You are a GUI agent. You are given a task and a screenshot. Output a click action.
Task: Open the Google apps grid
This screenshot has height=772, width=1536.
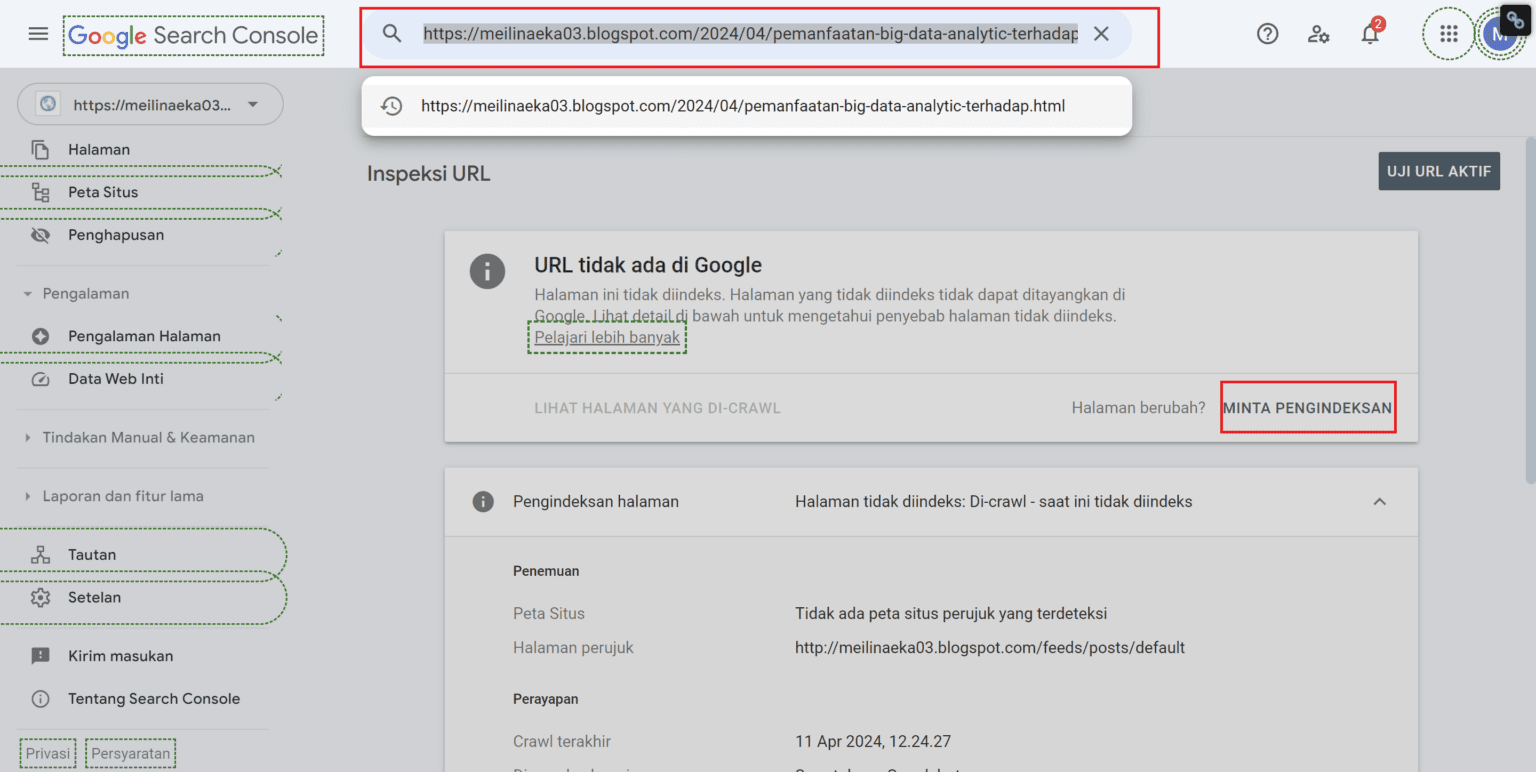[1448, 33]
